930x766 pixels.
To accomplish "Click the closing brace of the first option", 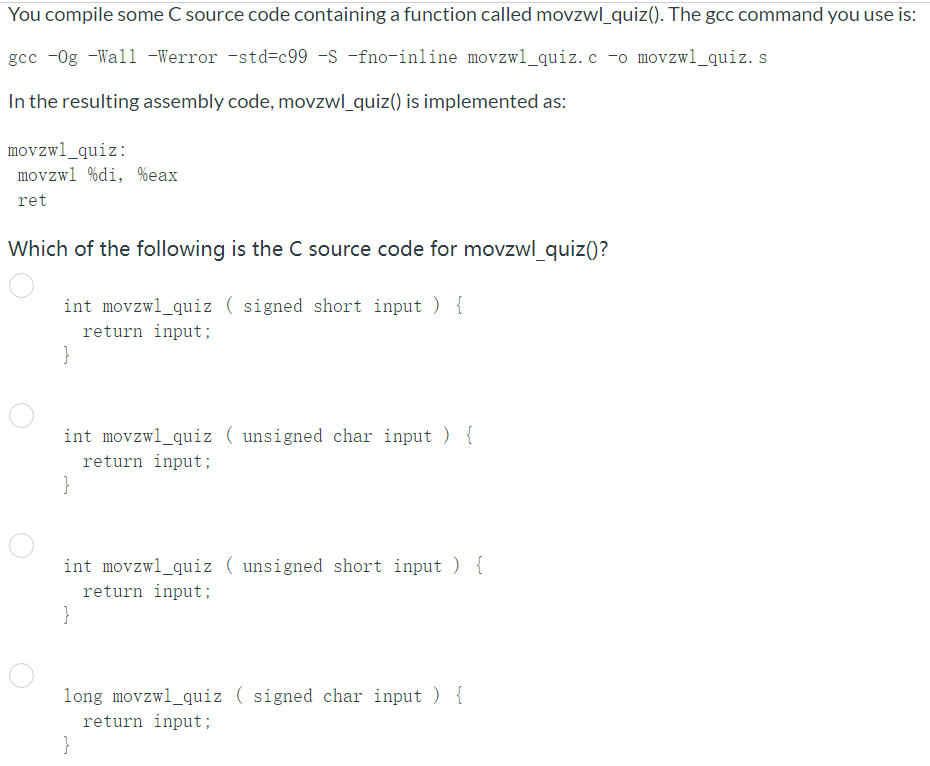I will (65, 353).
